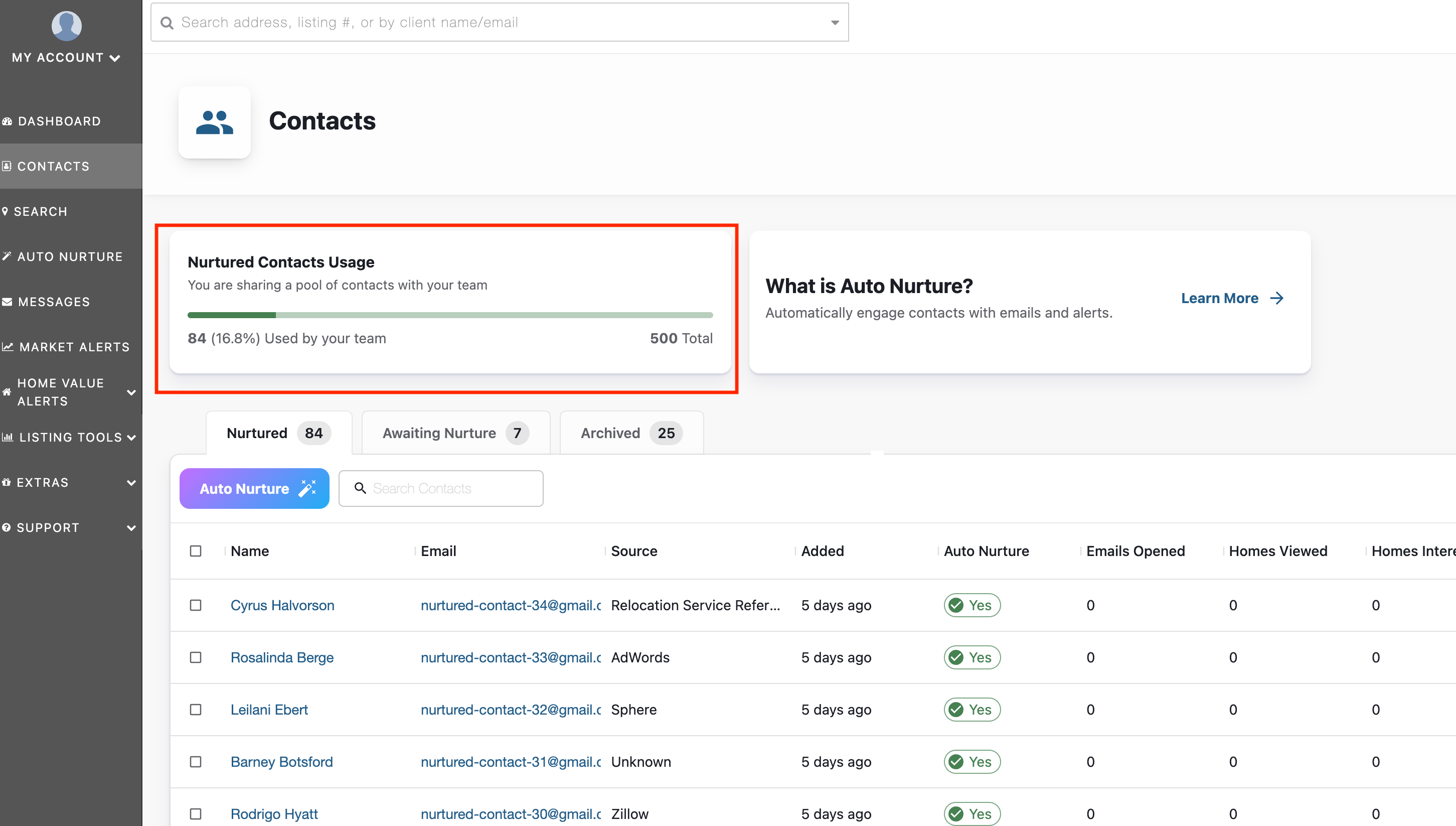
Task: Switch to the Nurtured tab
Action: click(279, 433)
